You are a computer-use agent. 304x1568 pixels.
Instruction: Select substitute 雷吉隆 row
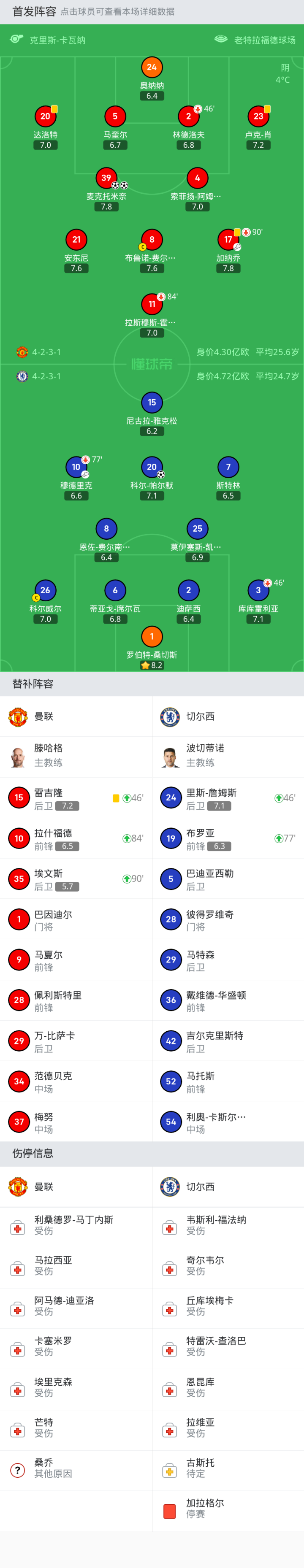tap(76, 798)
